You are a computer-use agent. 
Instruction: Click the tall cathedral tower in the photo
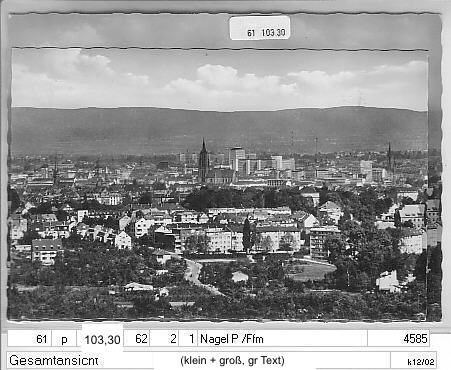point(203,161)
